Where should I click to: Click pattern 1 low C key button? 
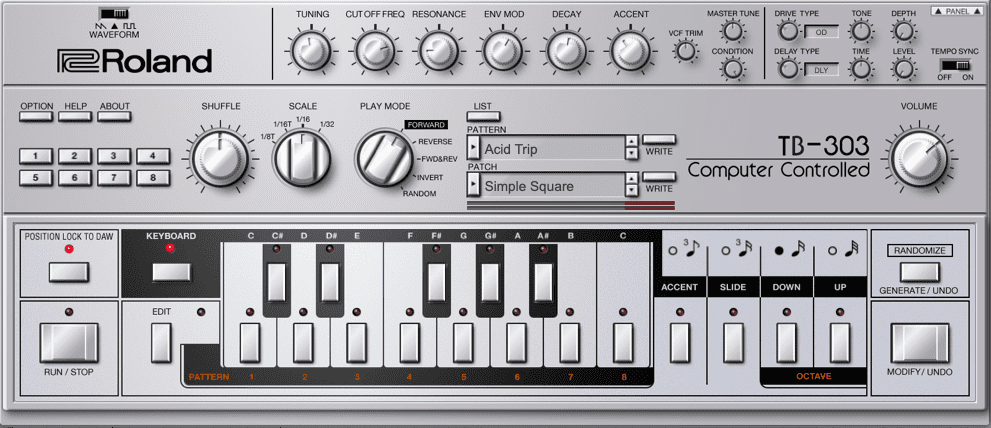click(250, 343)
